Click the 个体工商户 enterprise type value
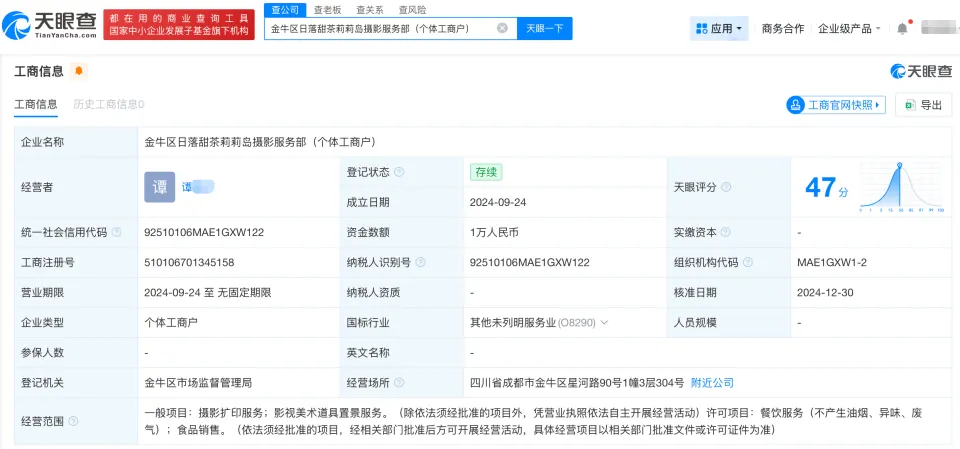The height and width of the screenshot is (449, 960). coord(171,323)
